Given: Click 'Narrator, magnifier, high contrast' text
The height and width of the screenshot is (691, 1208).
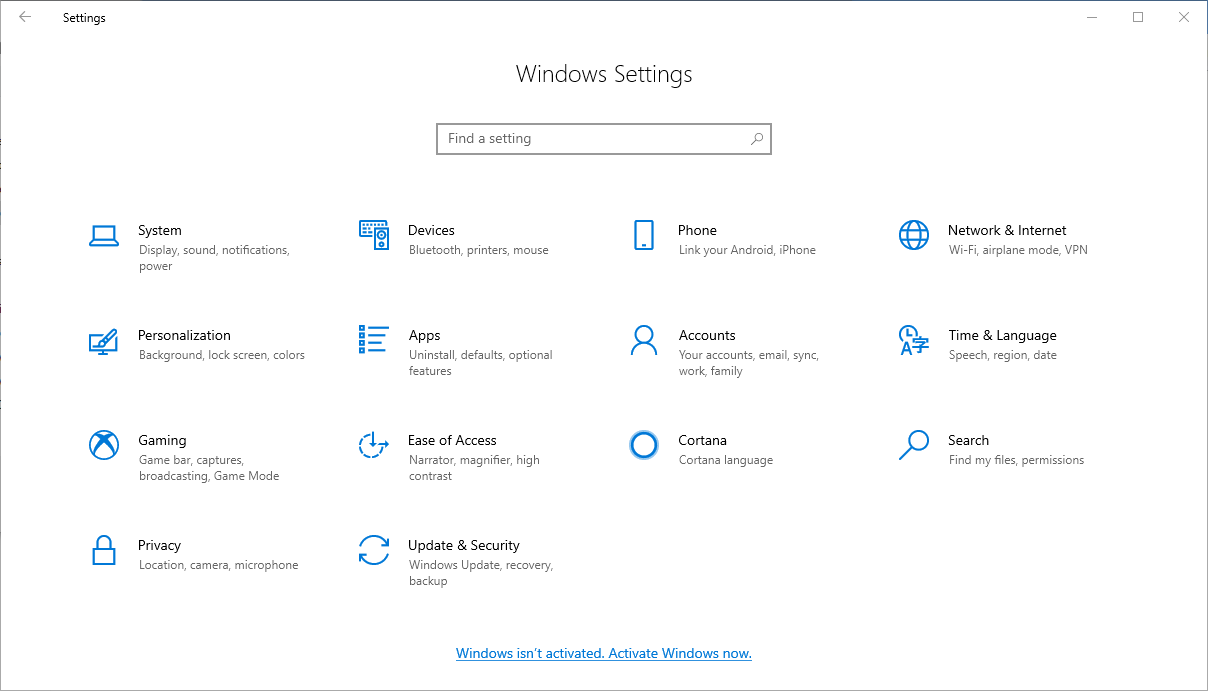Looking at the screenshot, I should pos(474,468).
